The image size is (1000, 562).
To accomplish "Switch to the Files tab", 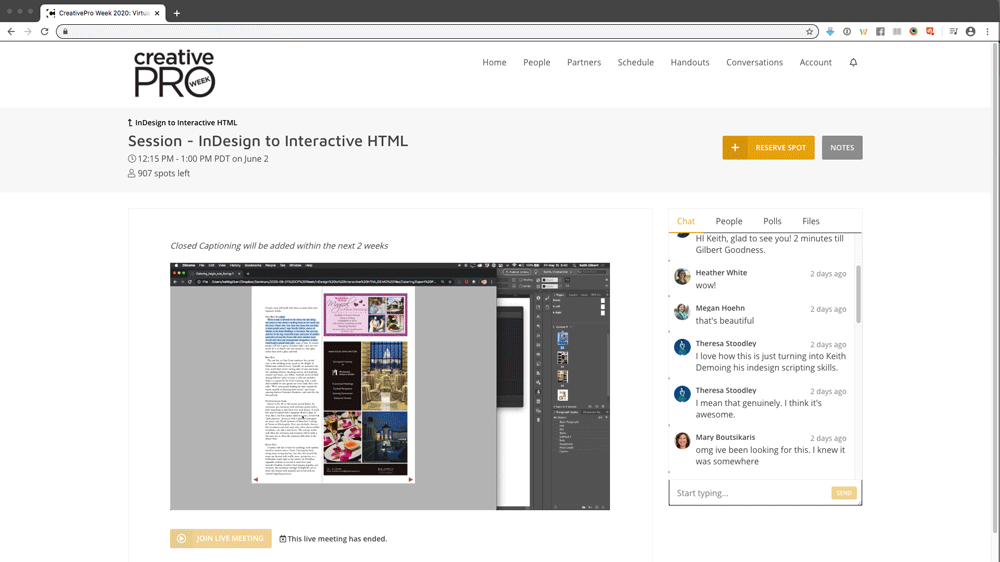I will [x=811, y=221].
